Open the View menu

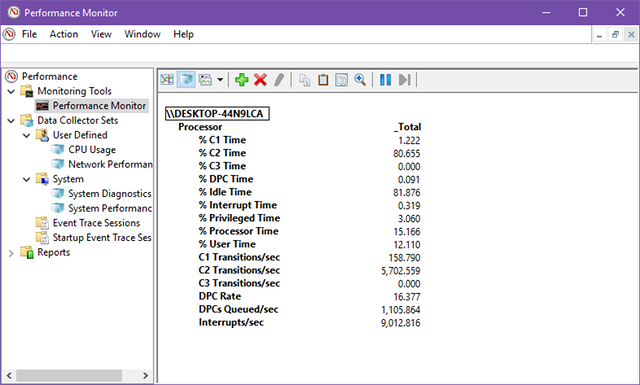pyautogui.click(x=101, y=34)
